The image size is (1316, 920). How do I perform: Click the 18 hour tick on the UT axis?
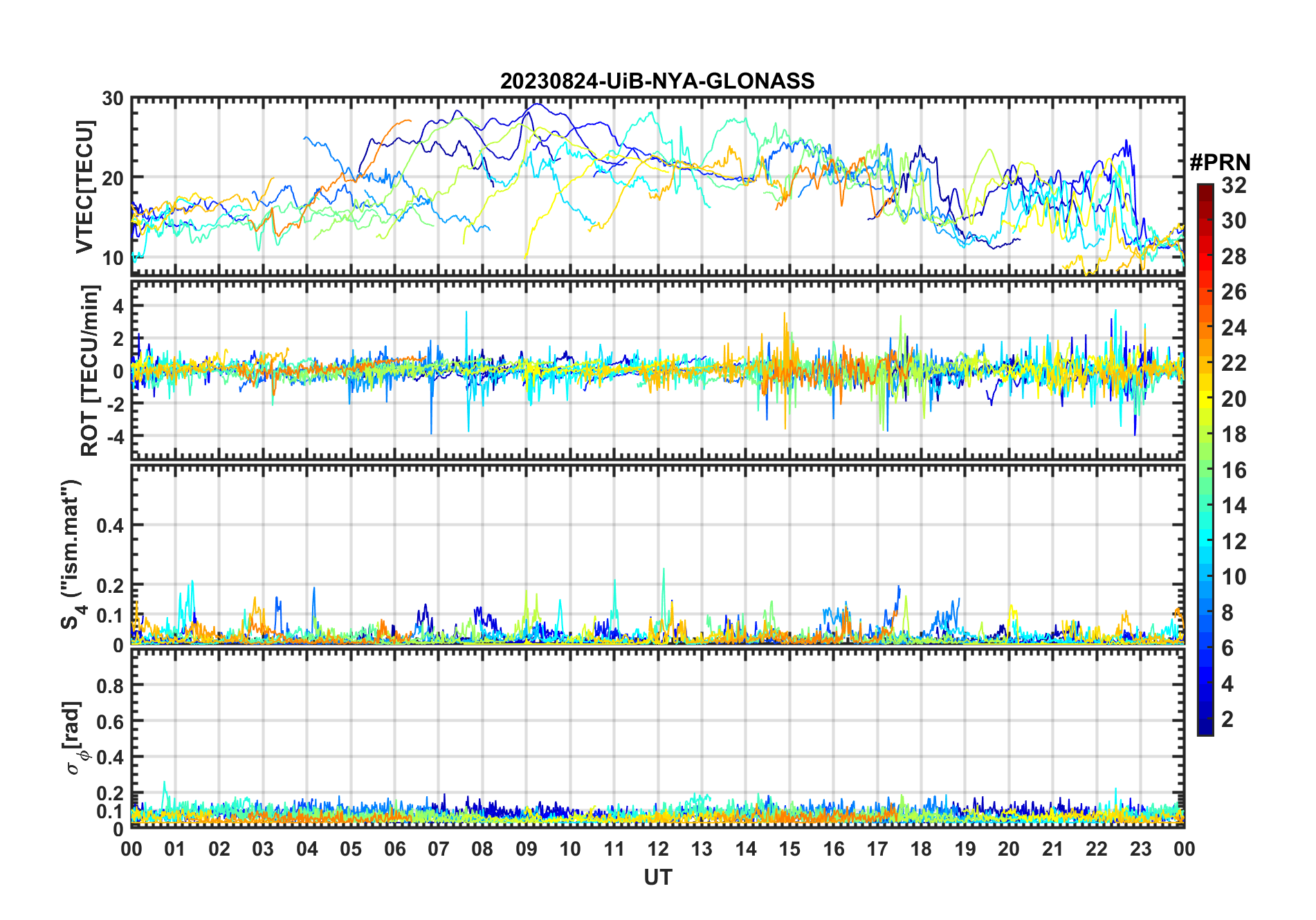pyautogui.click(x=921, y=849)
